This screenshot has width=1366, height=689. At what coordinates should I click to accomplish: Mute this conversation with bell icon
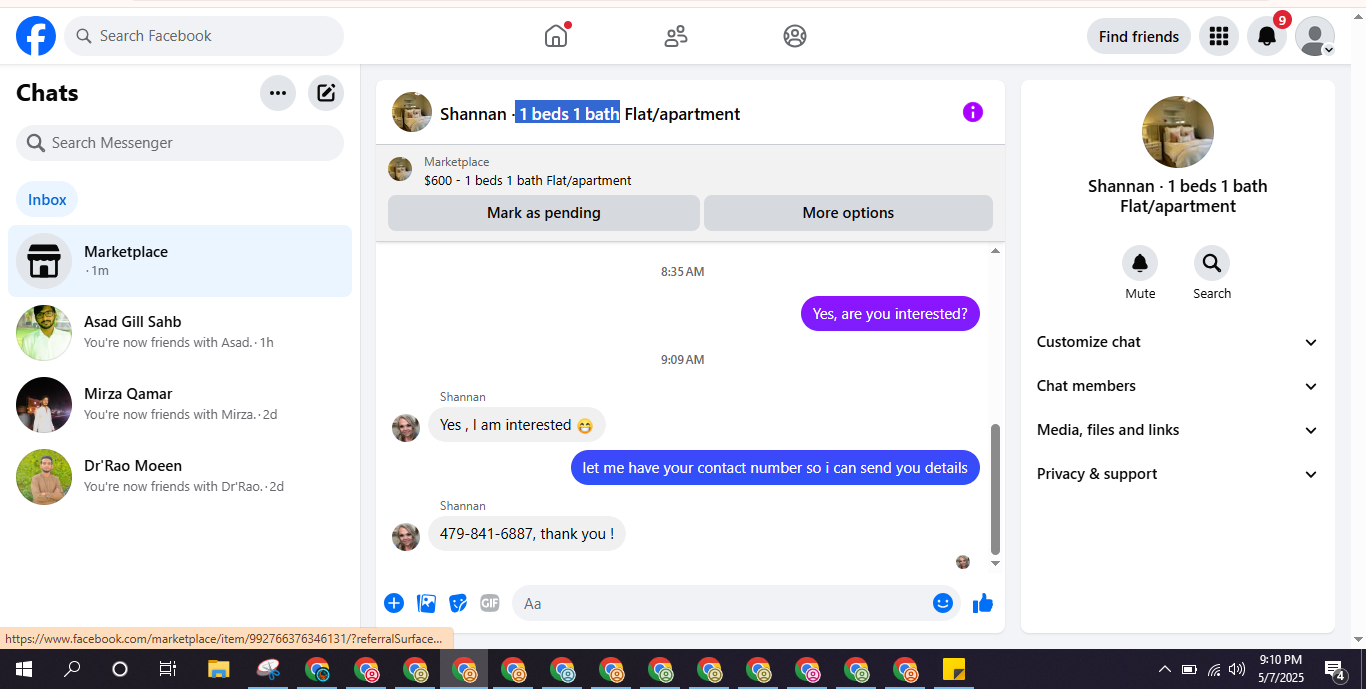1140,263
